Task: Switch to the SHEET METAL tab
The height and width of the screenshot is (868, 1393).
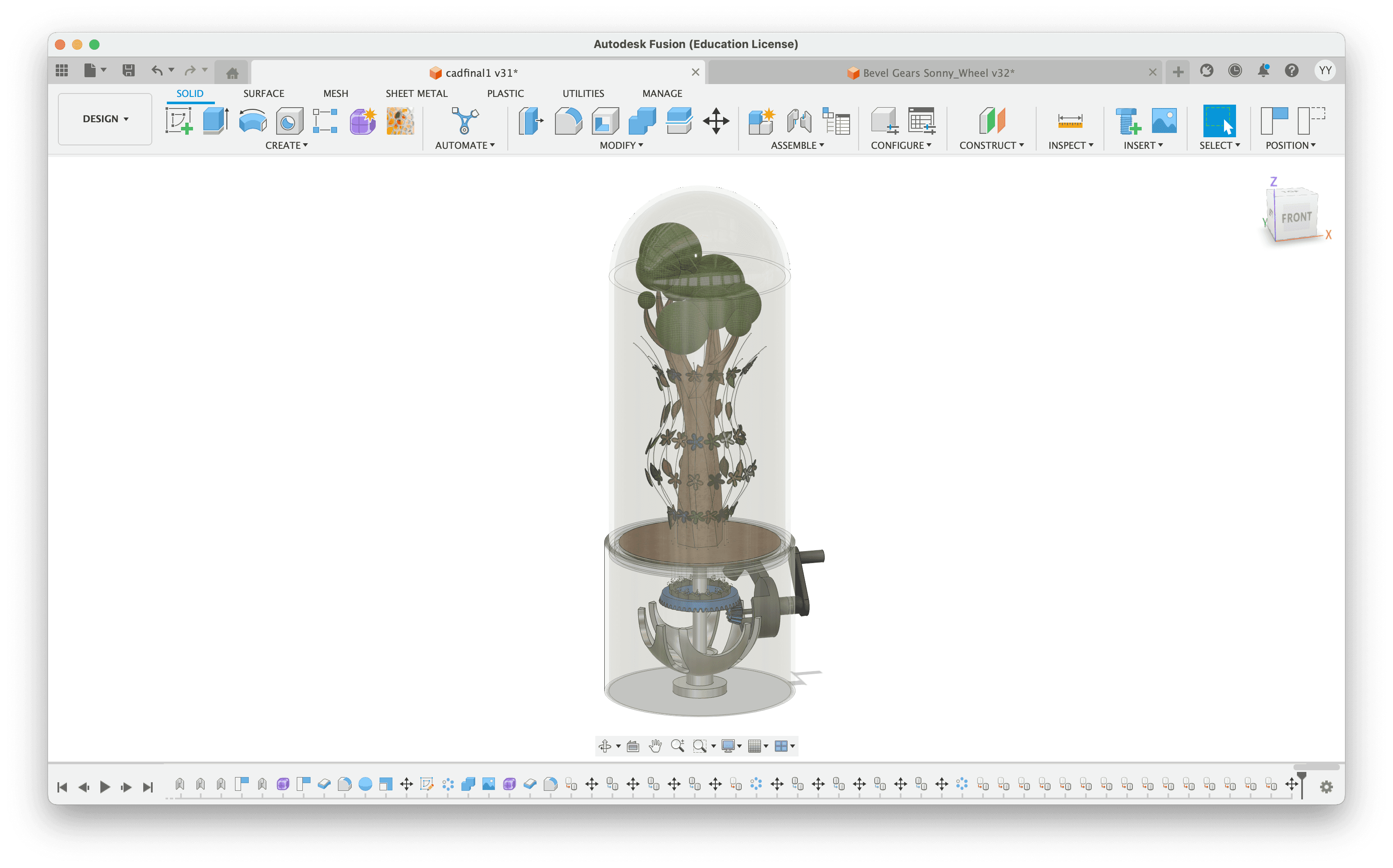Action: click(x=416, y=93)
